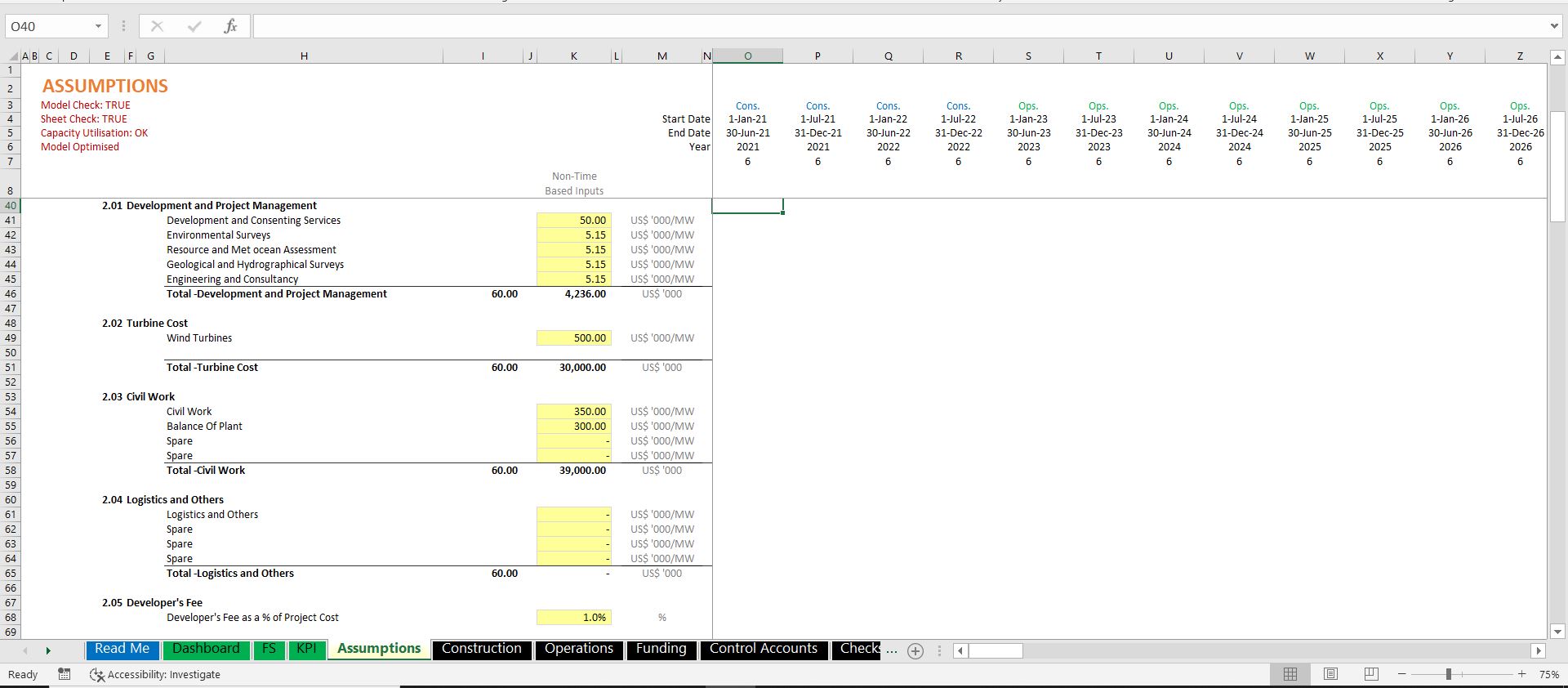Select row 40 header
The image size is (1568, 688).
tap(11, 206)
